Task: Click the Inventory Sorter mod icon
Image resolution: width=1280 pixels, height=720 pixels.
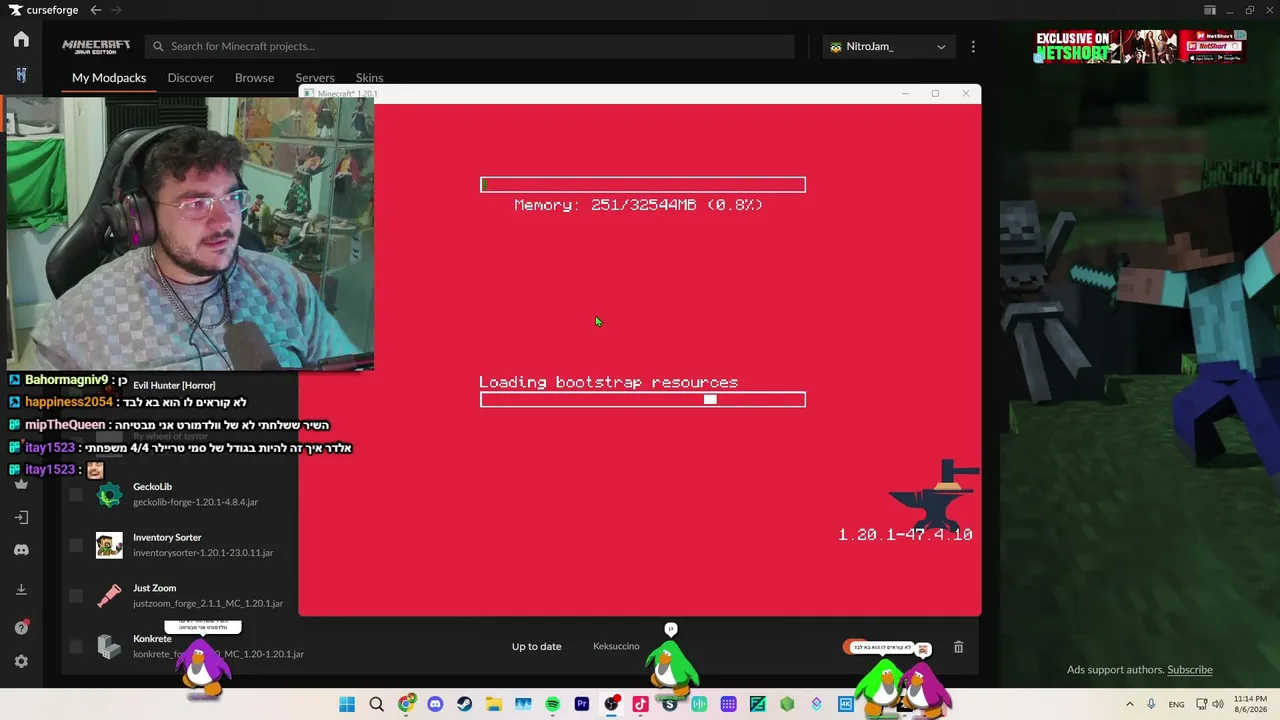Action: 109,545
